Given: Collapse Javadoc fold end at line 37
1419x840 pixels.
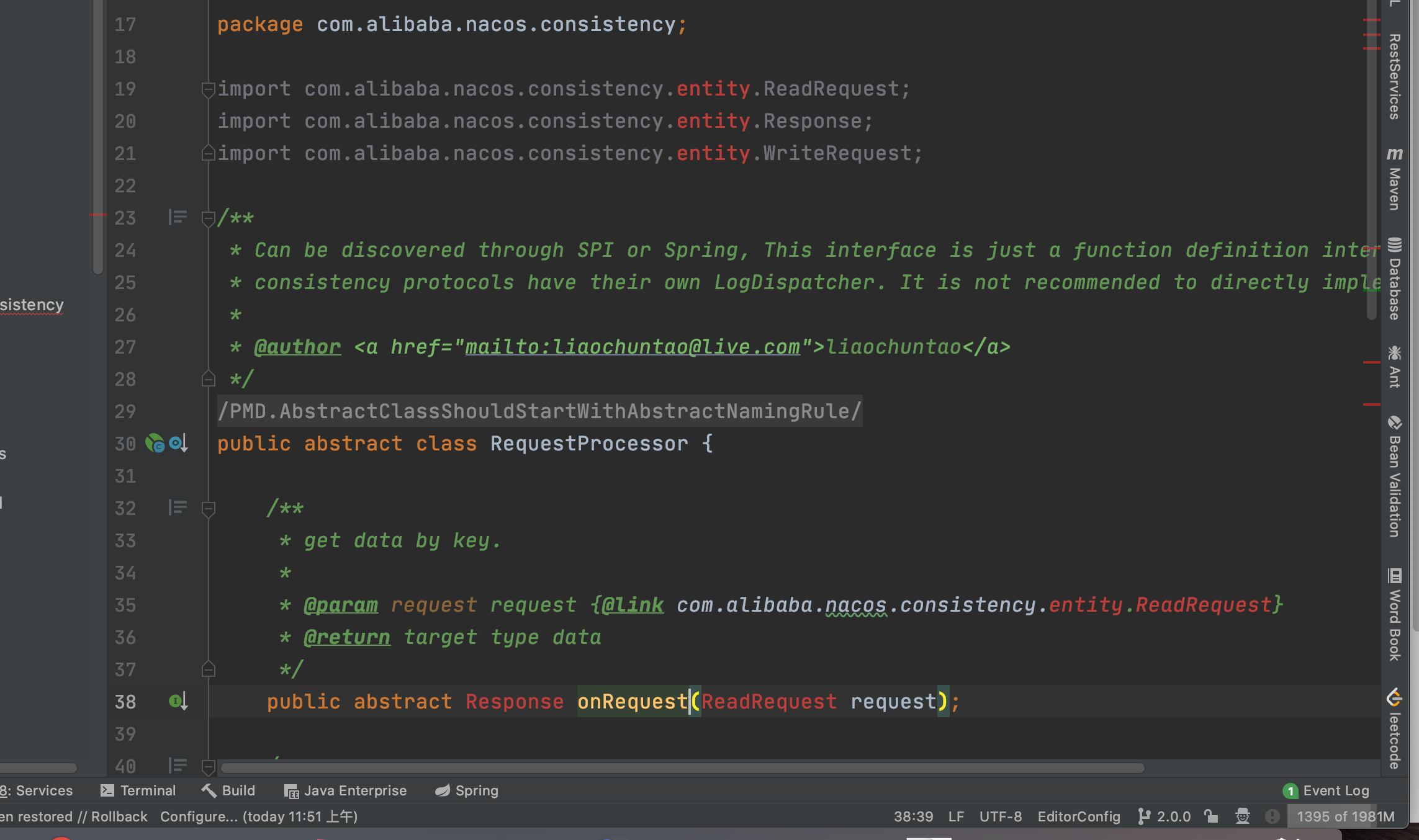Looking at the screenshot, I should (x=209, y=669).
